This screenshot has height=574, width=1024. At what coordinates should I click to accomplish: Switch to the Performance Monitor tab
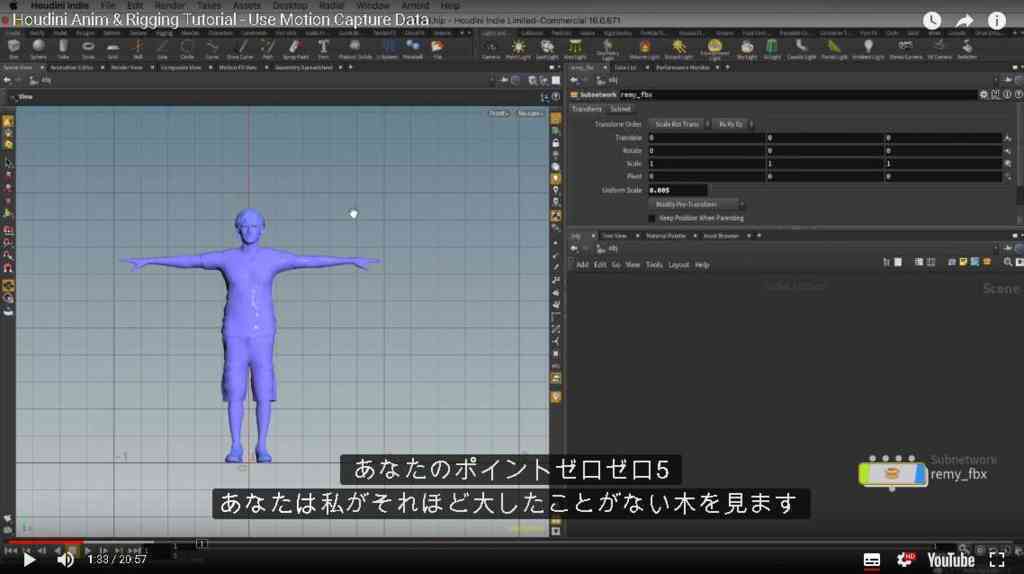(x=682, y=67)
